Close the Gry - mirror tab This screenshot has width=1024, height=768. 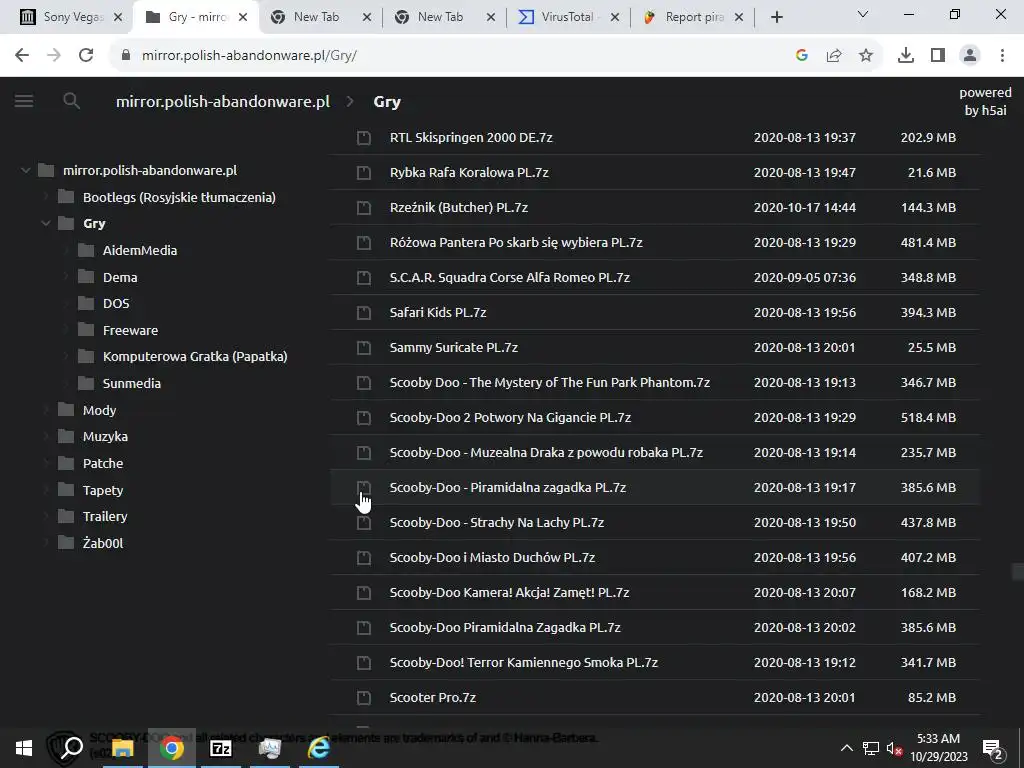click(x=243, y=17)
